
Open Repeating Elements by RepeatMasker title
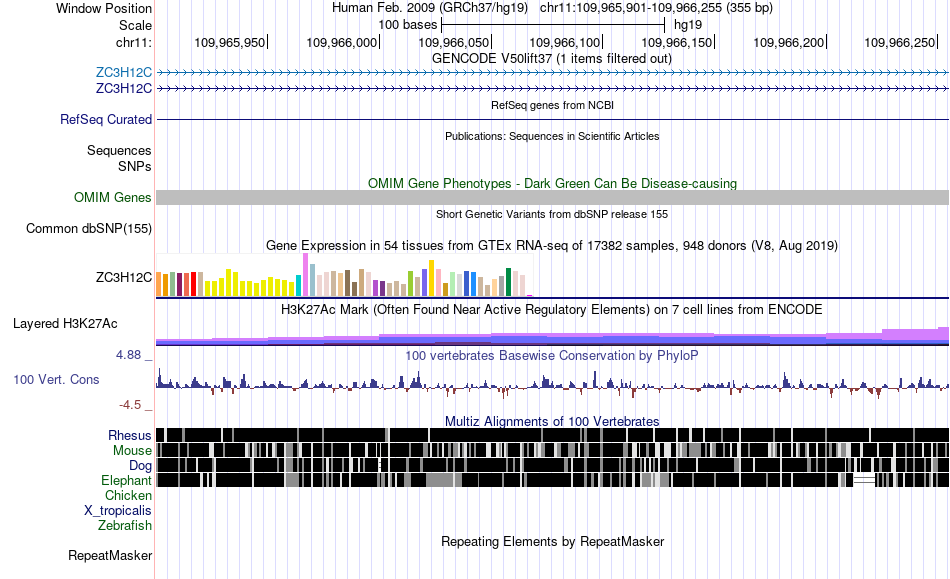(x=553, y=541)
